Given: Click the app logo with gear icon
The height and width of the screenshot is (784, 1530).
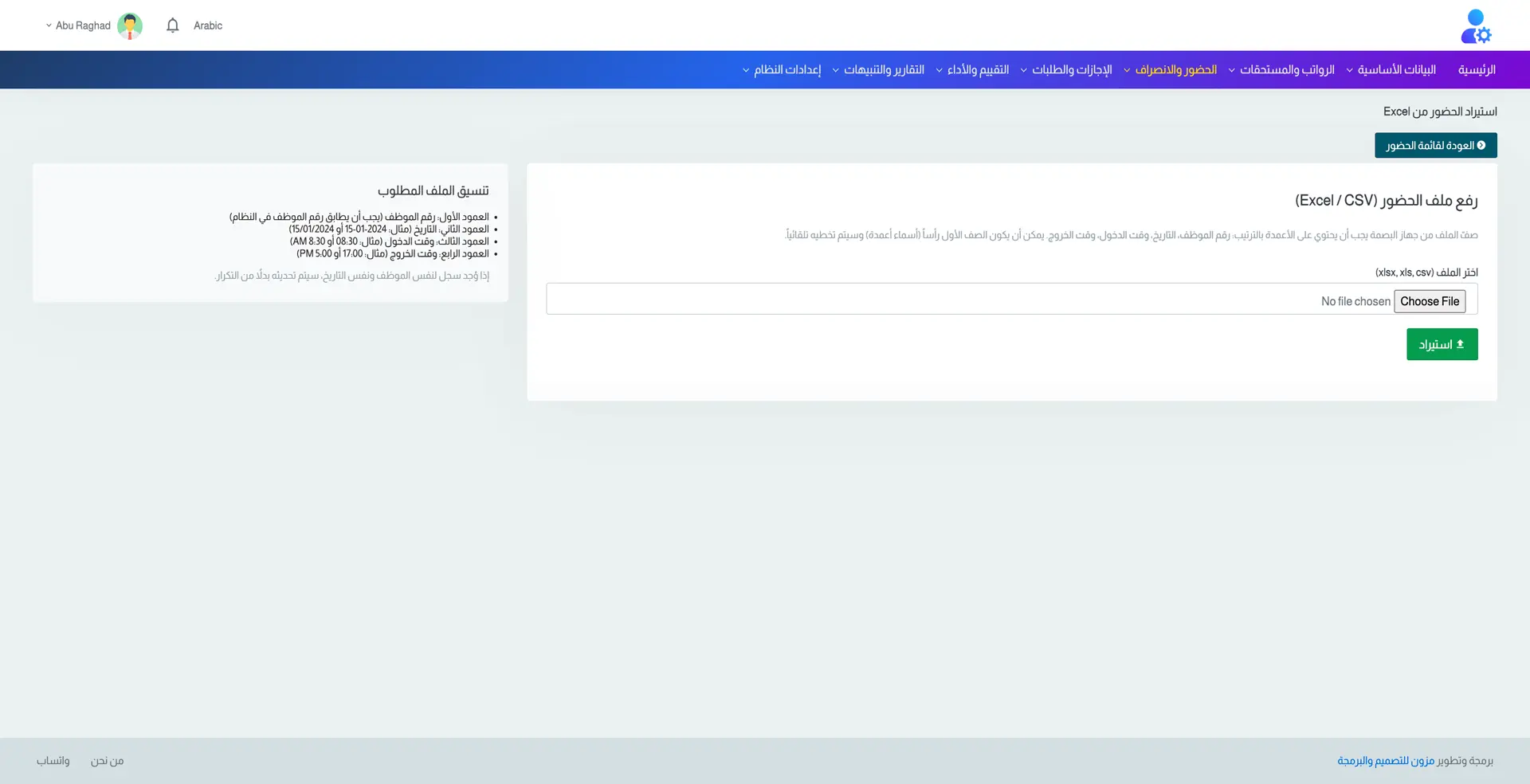Looking at the screenshot, I should point(1475,26).
